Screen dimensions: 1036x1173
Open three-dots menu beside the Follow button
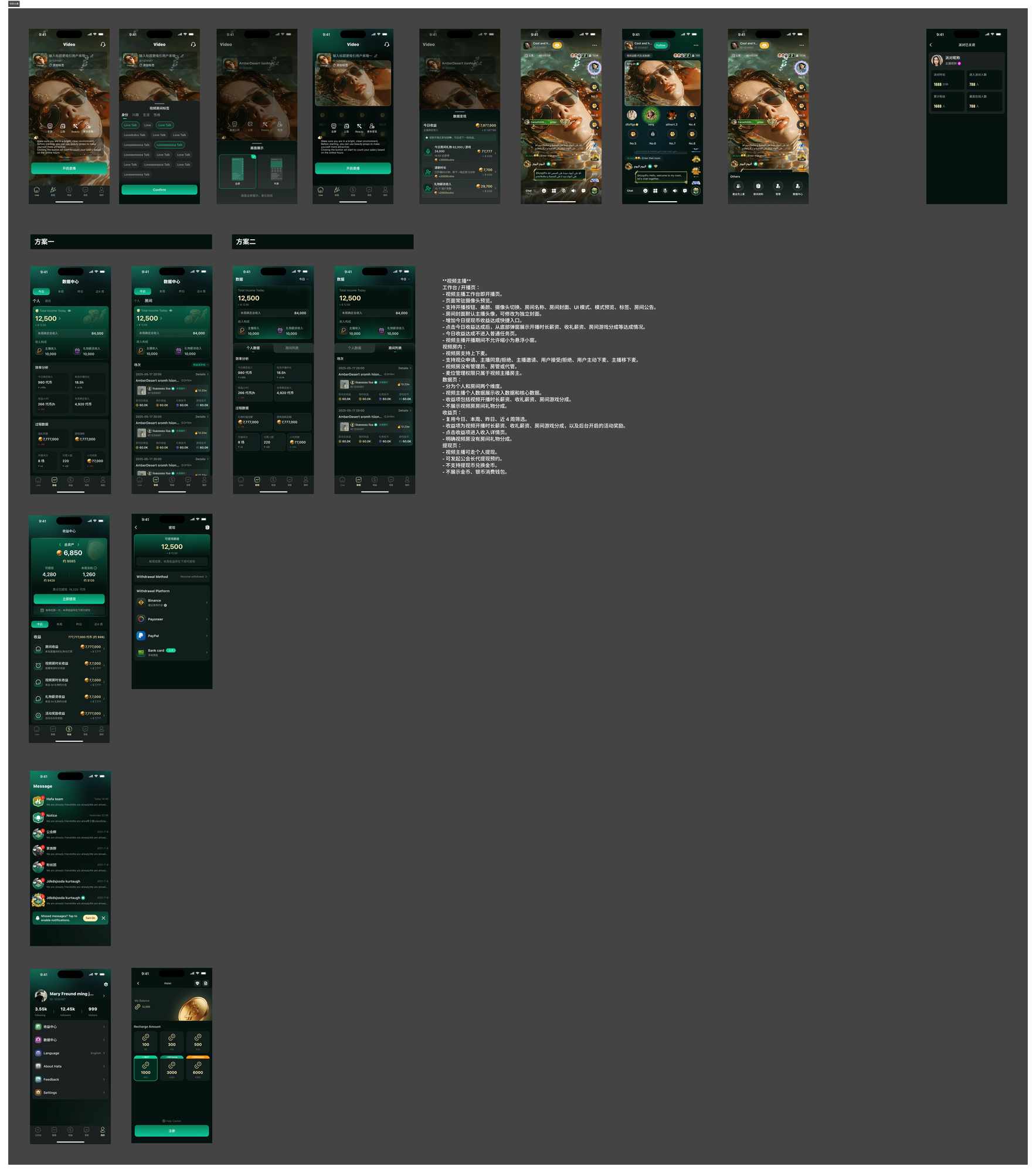[x=696, y=45]
